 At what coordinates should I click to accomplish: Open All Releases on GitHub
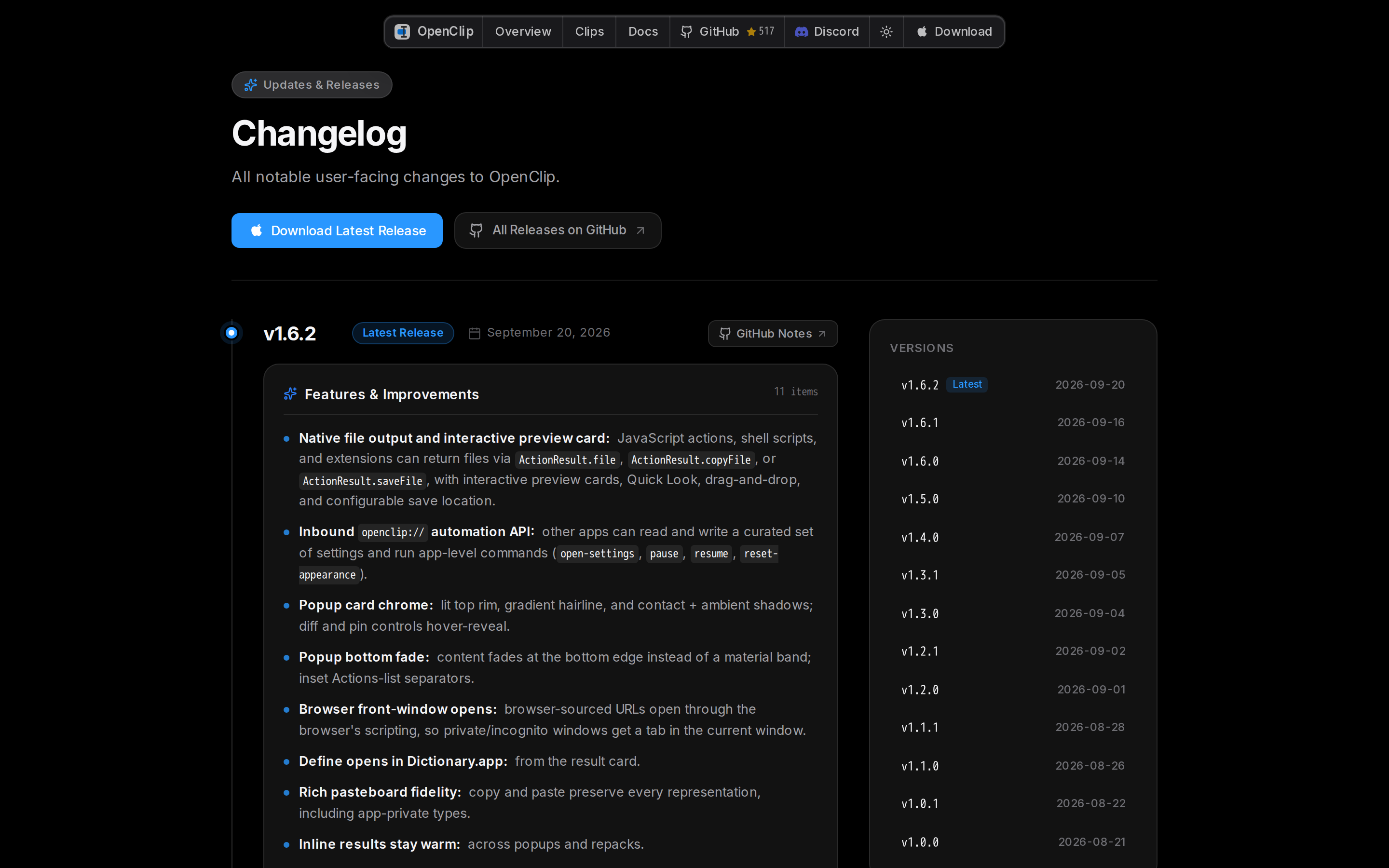[558, 230]
